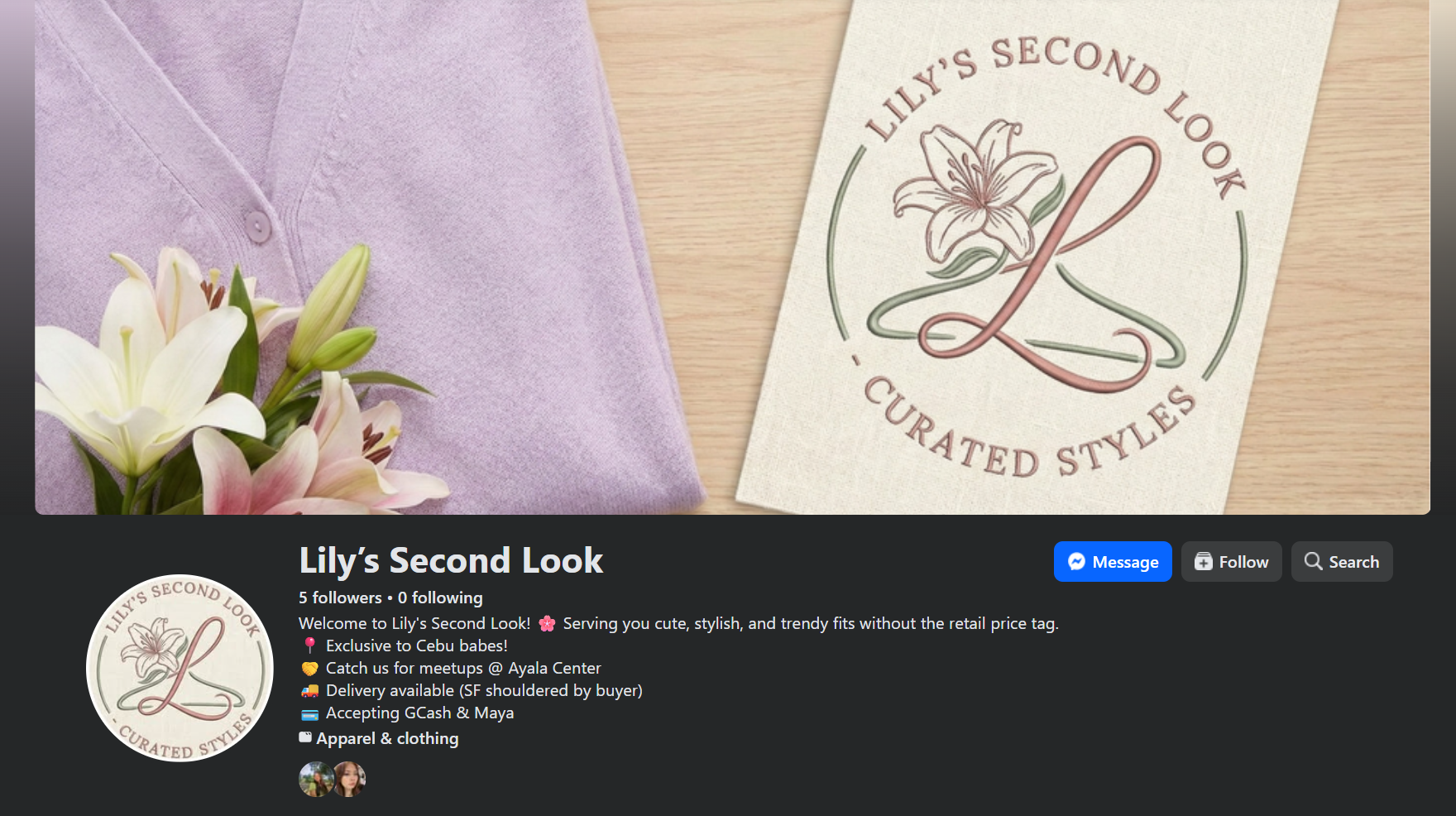Click the handshake emoji beside meetups line
This screenshot has height=816, width=1456.
coord(309,668)
